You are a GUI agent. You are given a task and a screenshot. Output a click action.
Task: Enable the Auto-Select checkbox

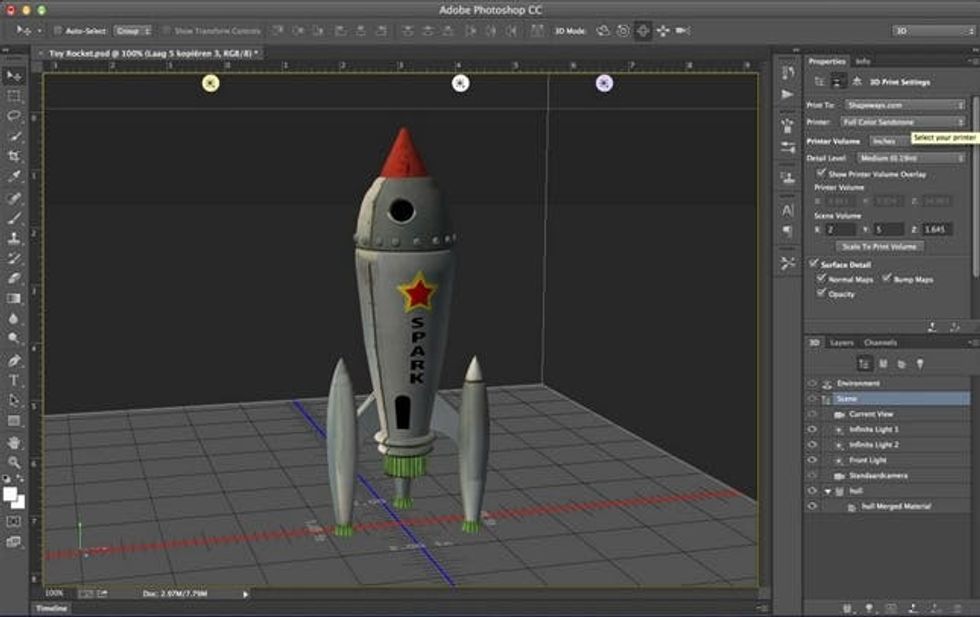[57, 31]
